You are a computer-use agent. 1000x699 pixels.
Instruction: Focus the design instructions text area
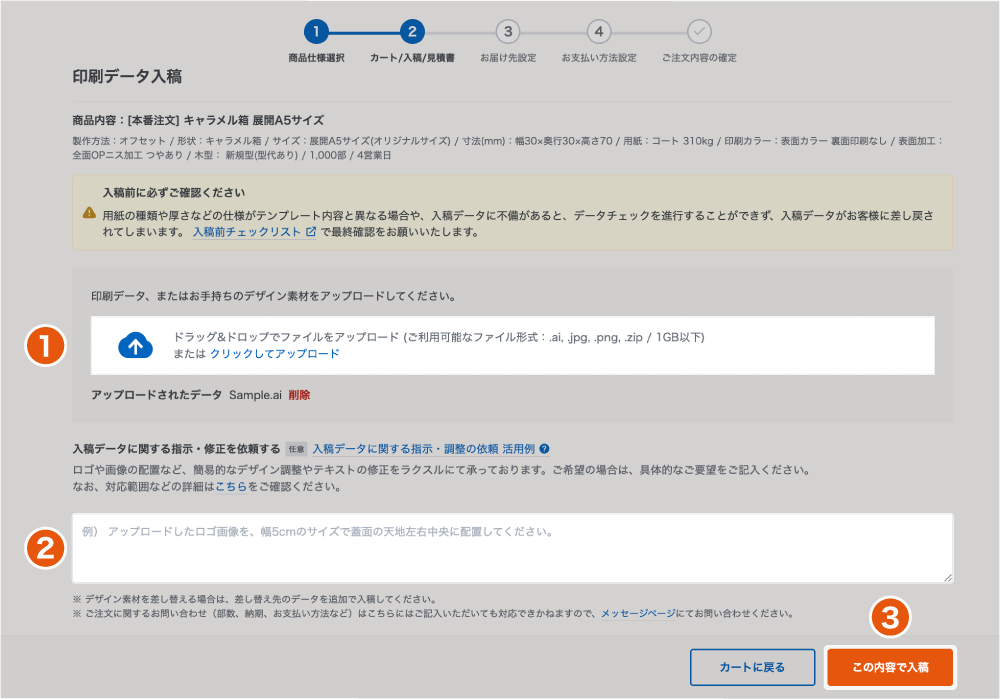tap(513, 548)
